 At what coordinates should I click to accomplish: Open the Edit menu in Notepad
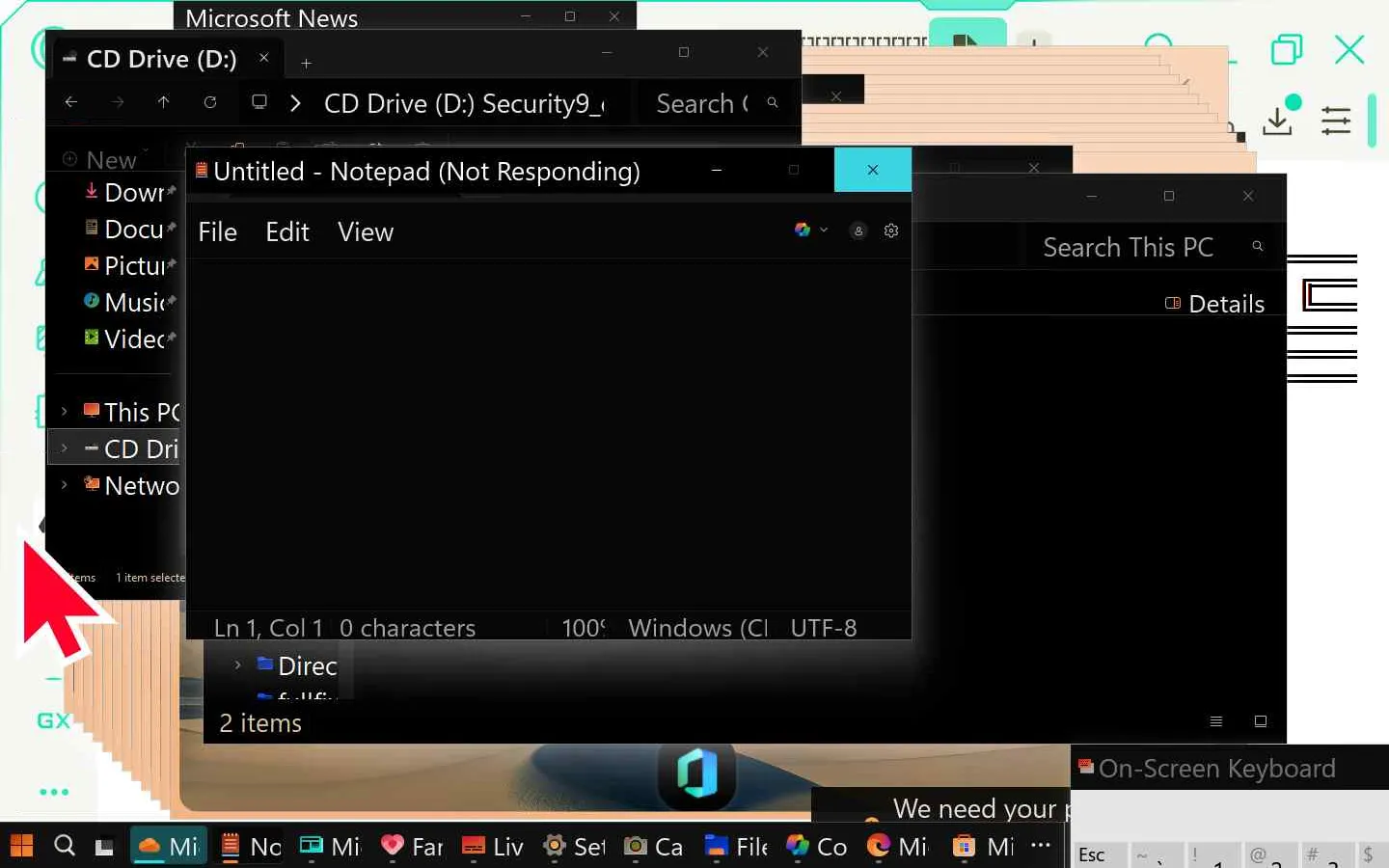(287, 232)
